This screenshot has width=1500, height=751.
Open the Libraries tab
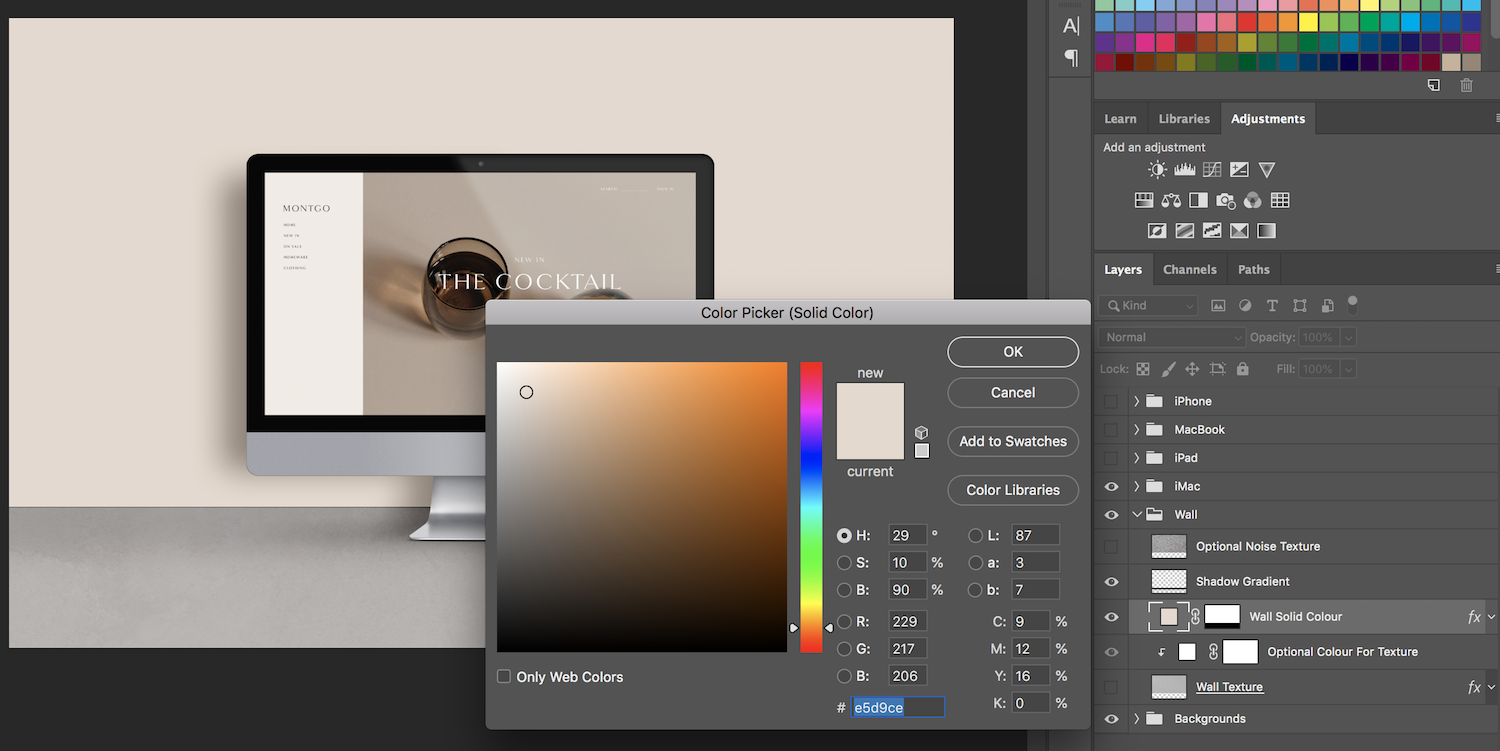tap(1184, 118)
